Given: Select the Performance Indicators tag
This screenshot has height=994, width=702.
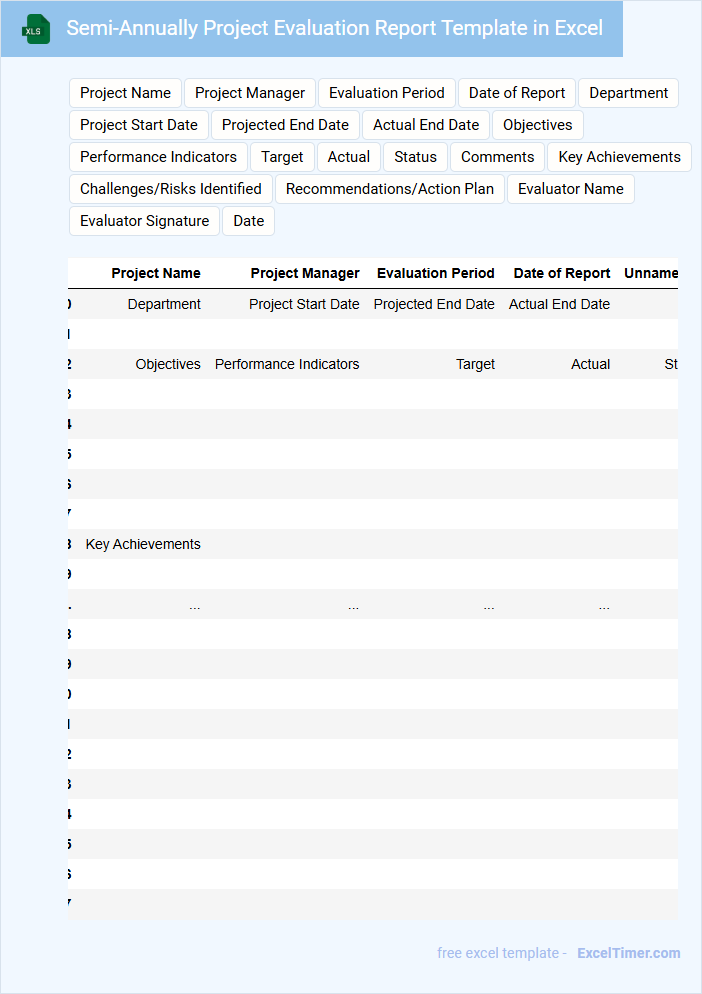Looking at the screenshot, I should pos(159,157).
